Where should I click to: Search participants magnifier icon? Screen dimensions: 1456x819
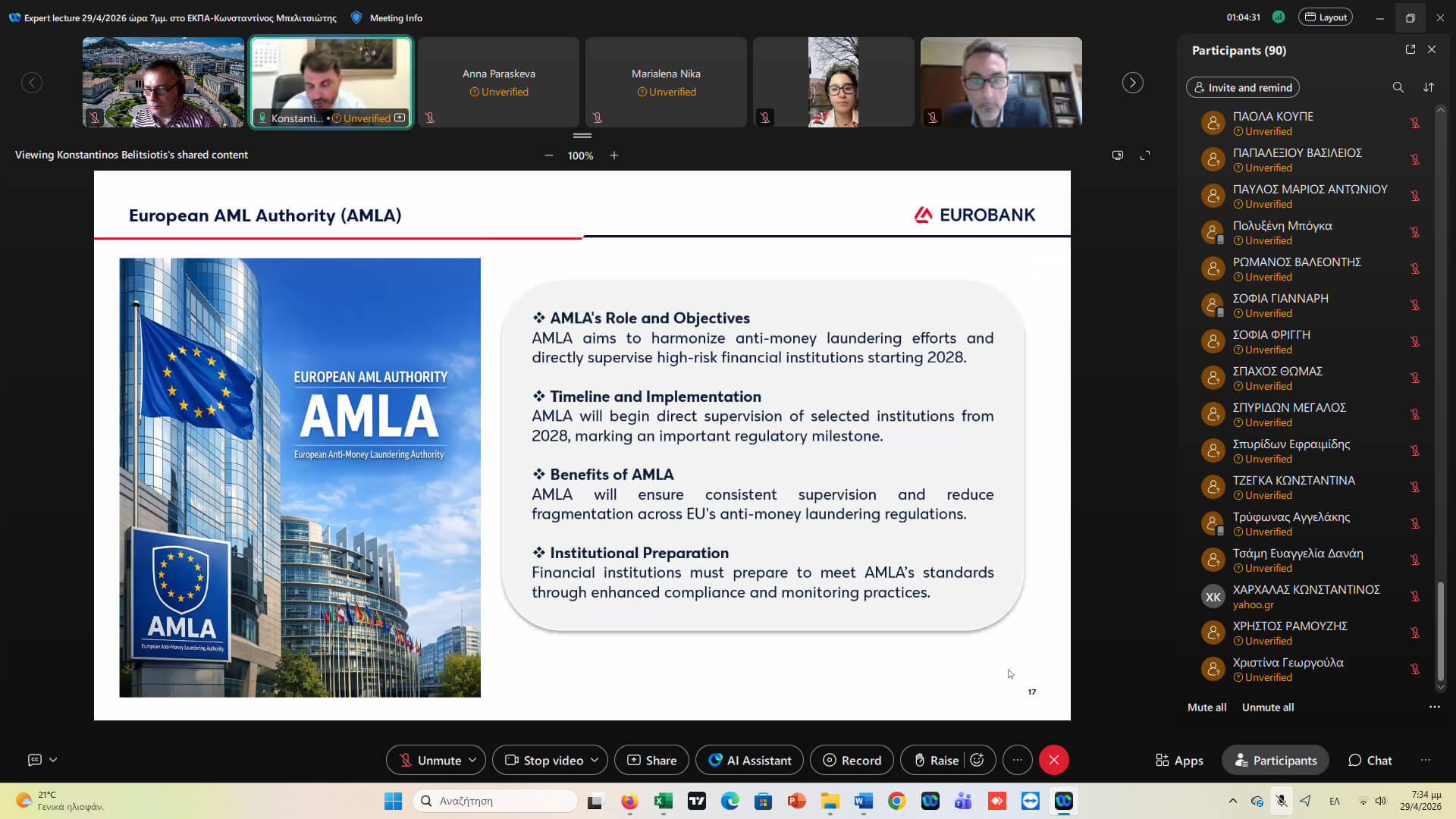point(1398,87)
